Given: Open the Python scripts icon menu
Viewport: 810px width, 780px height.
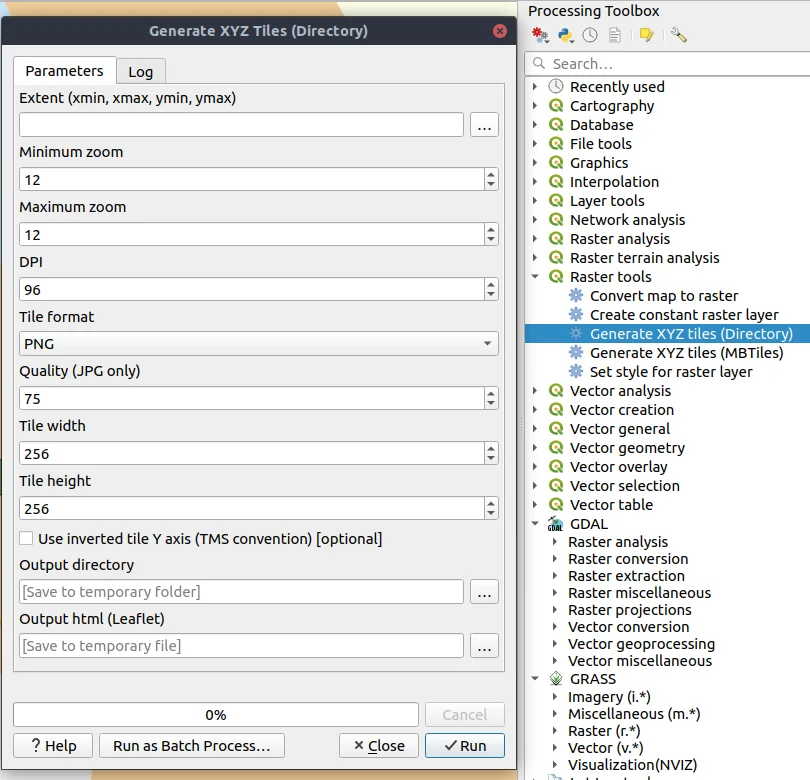Looking at the screenshot, I should pos(566,35).
